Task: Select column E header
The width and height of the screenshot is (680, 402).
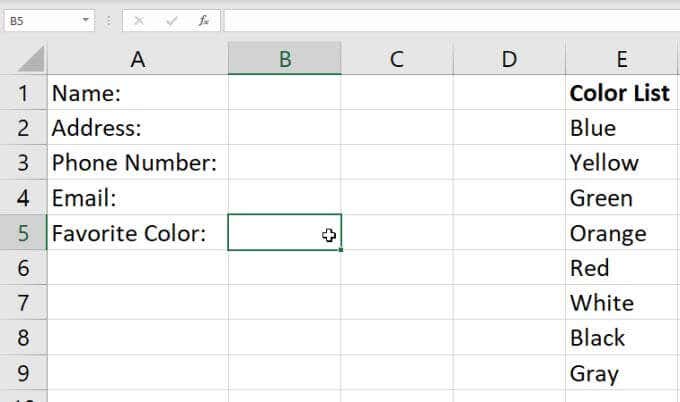Action: coord(622,59)
